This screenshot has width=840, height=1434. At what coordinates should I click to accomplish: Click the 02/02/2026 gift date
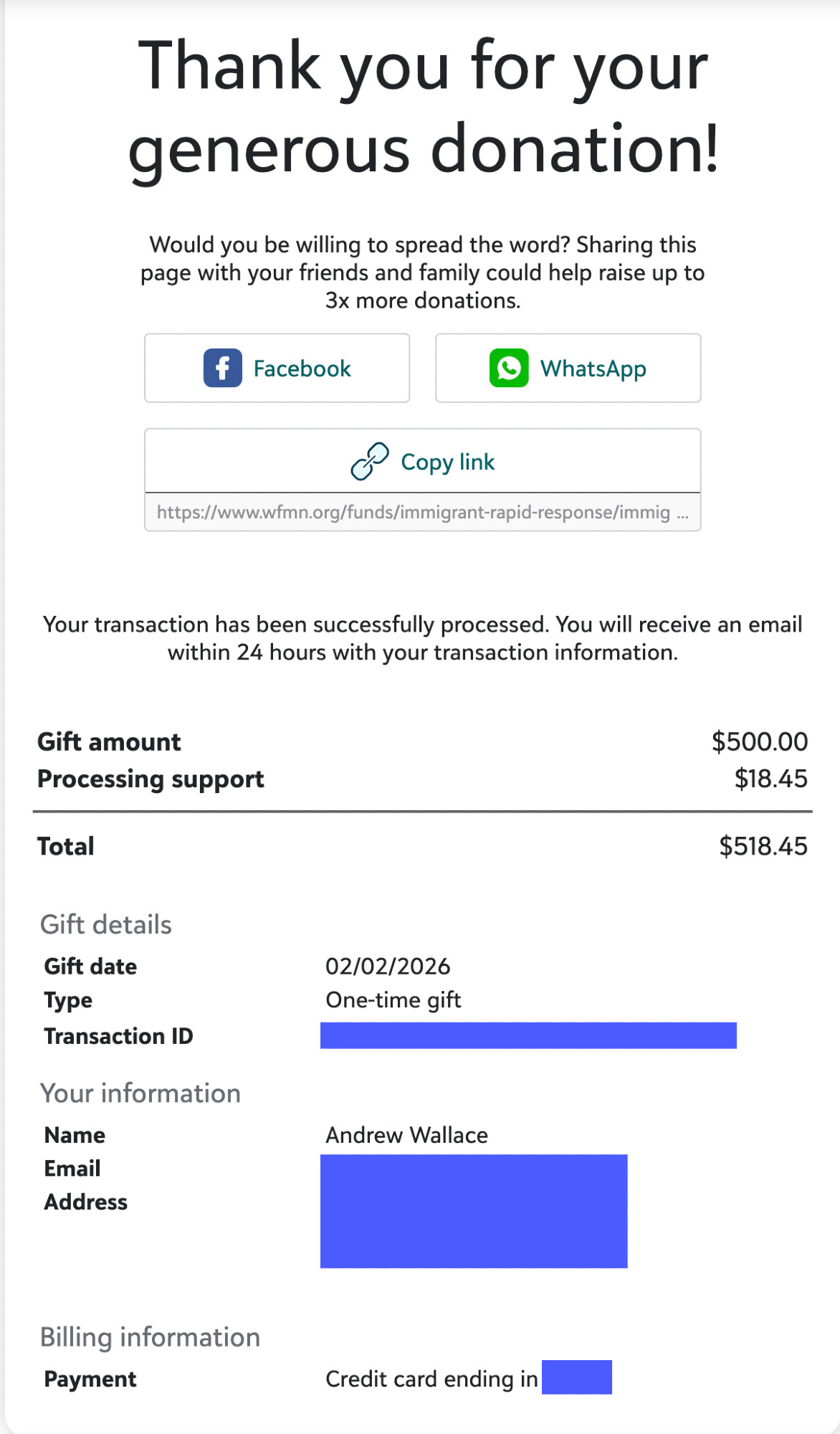click(x=388, y=967)
